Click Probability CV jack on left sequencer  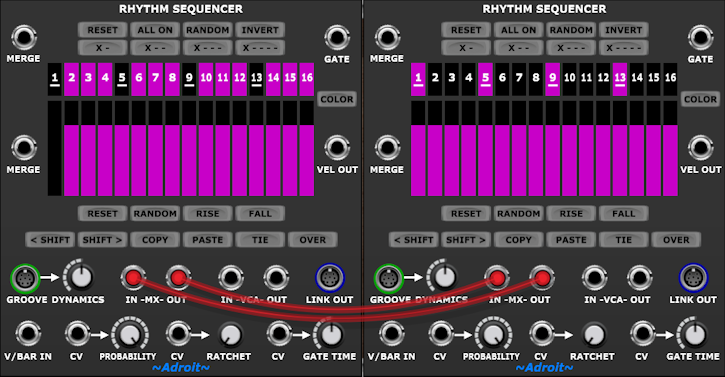[x=77, y=334]
